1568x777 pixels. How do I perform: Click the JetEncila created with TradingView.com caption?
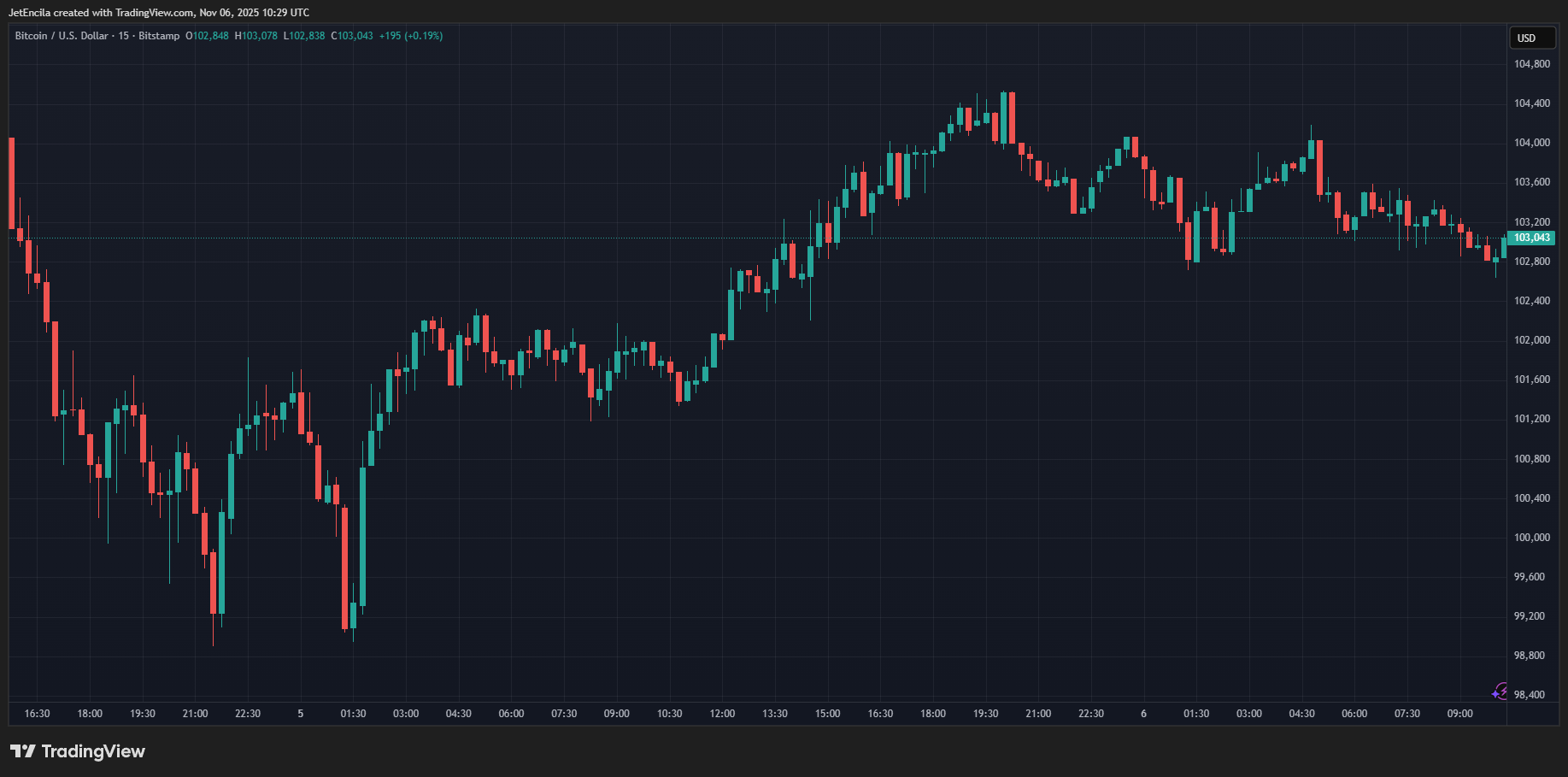[x=159, y=13]
